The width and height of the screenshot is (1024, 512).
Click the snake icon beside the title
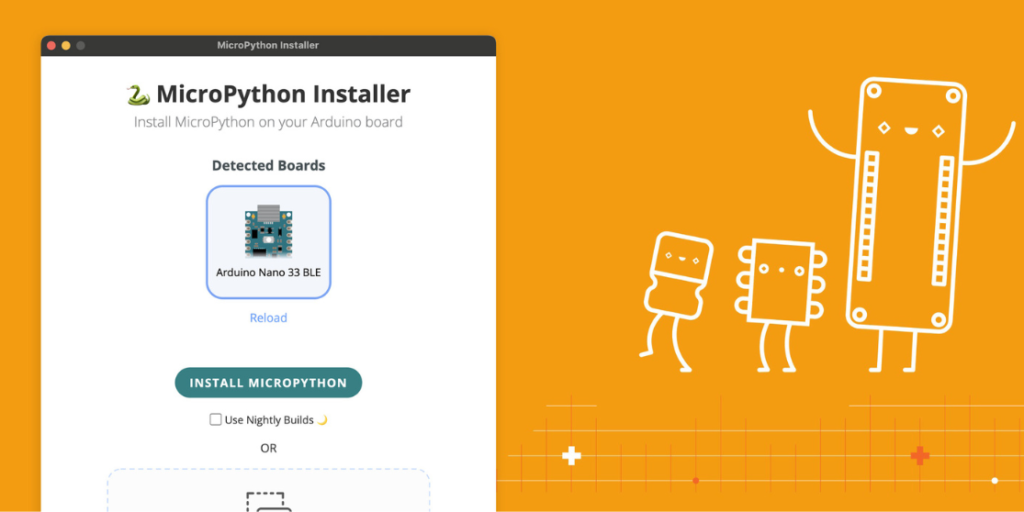[139, 95]
